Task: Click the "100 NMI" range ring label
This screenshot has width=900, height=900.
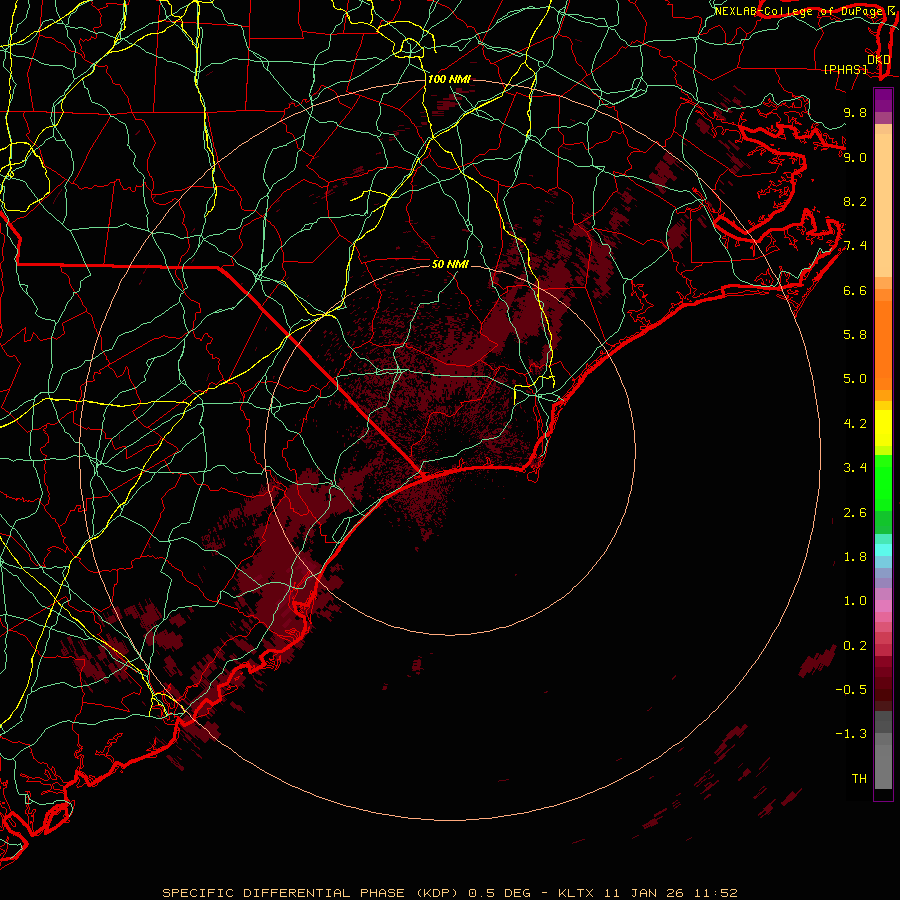Action: [x=449, y=79]
